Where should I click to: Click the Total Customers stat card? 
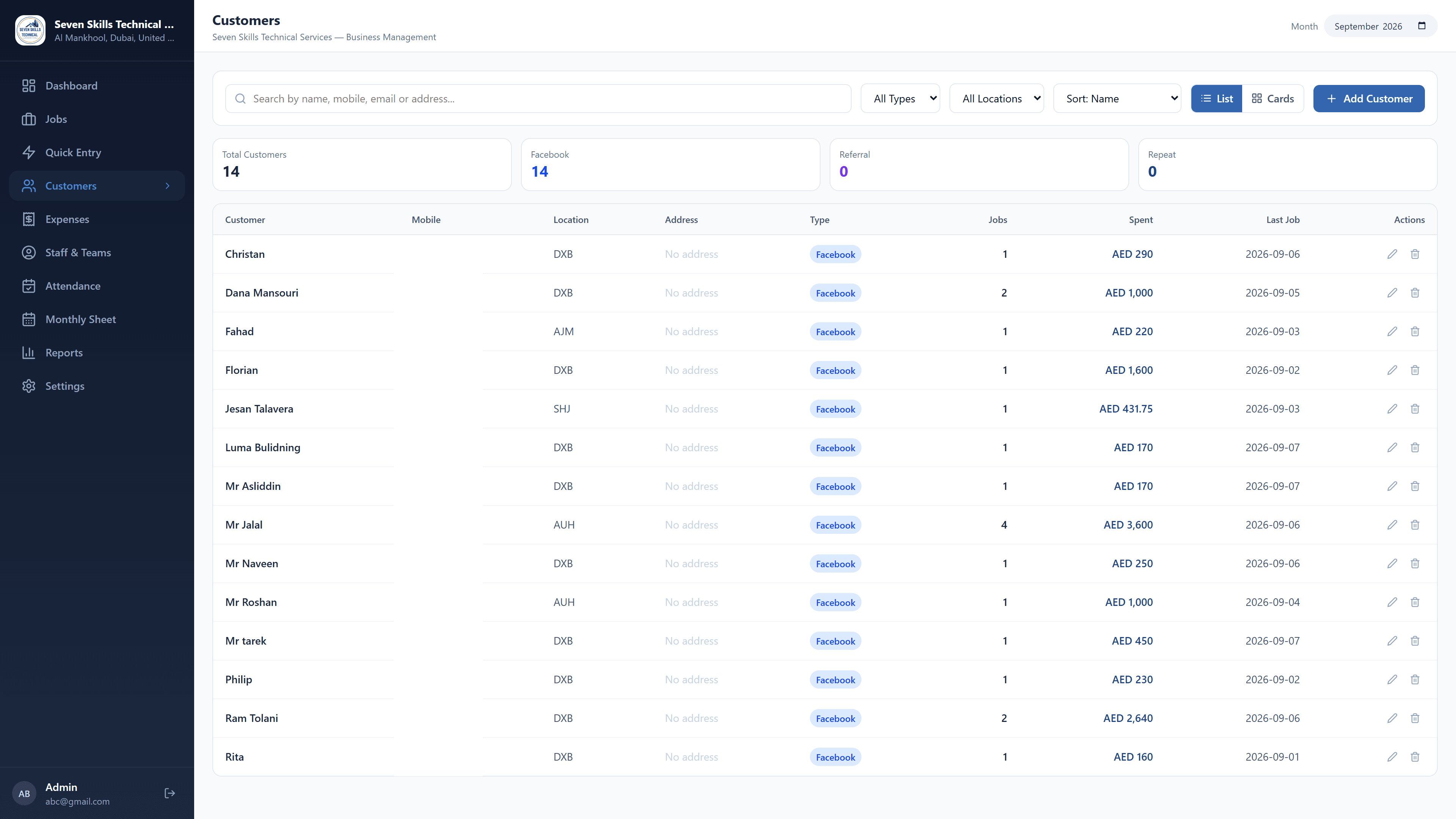[x=362, y=165]
